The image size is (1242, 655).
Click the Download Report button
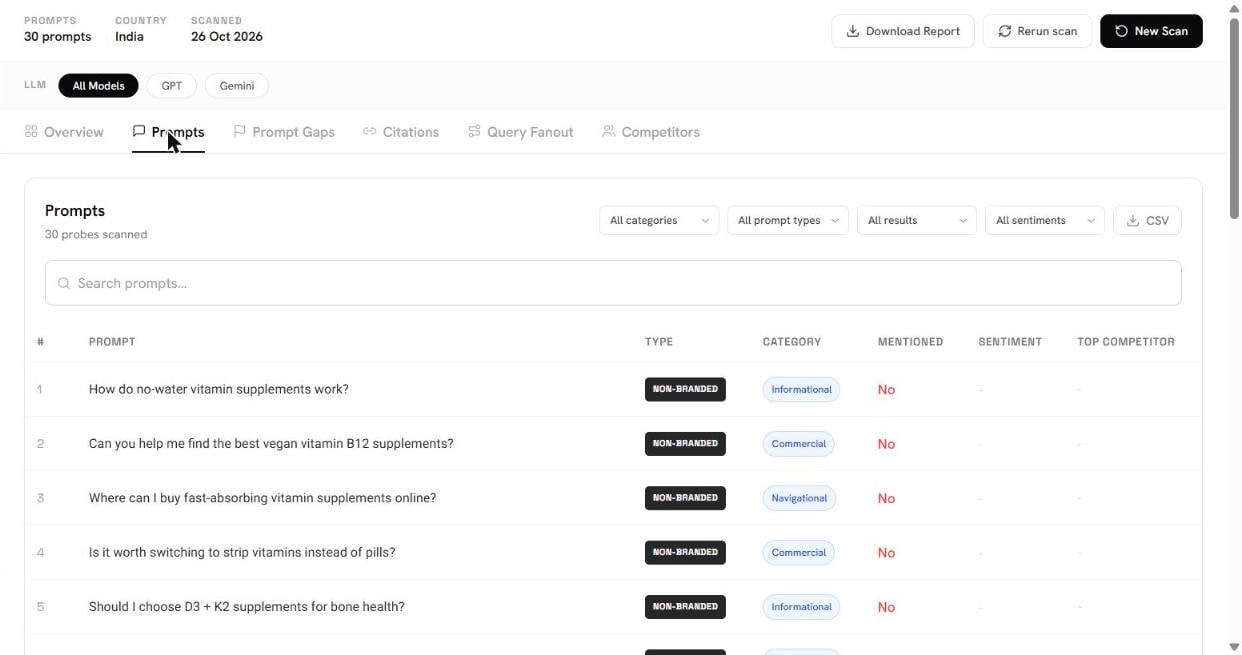coord(903,31)
